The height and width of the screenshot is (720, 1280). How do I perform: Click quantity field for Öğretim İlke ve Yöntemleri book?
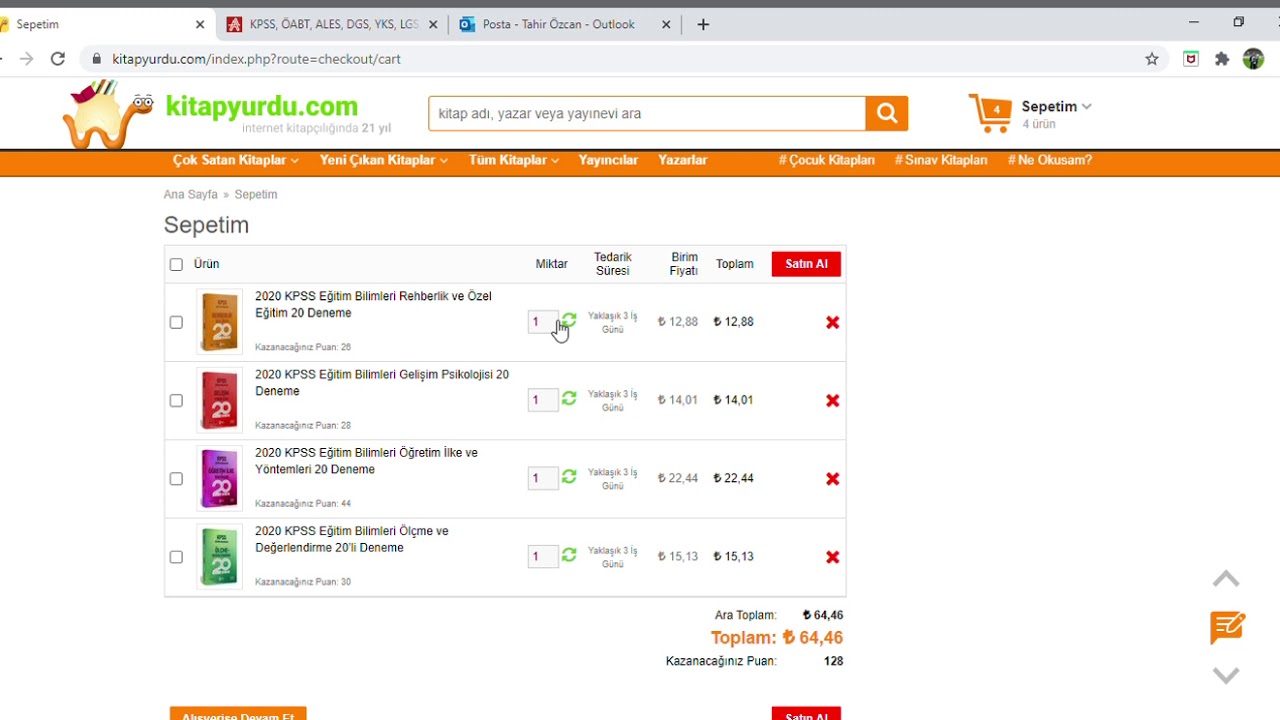tap(543, 478)
